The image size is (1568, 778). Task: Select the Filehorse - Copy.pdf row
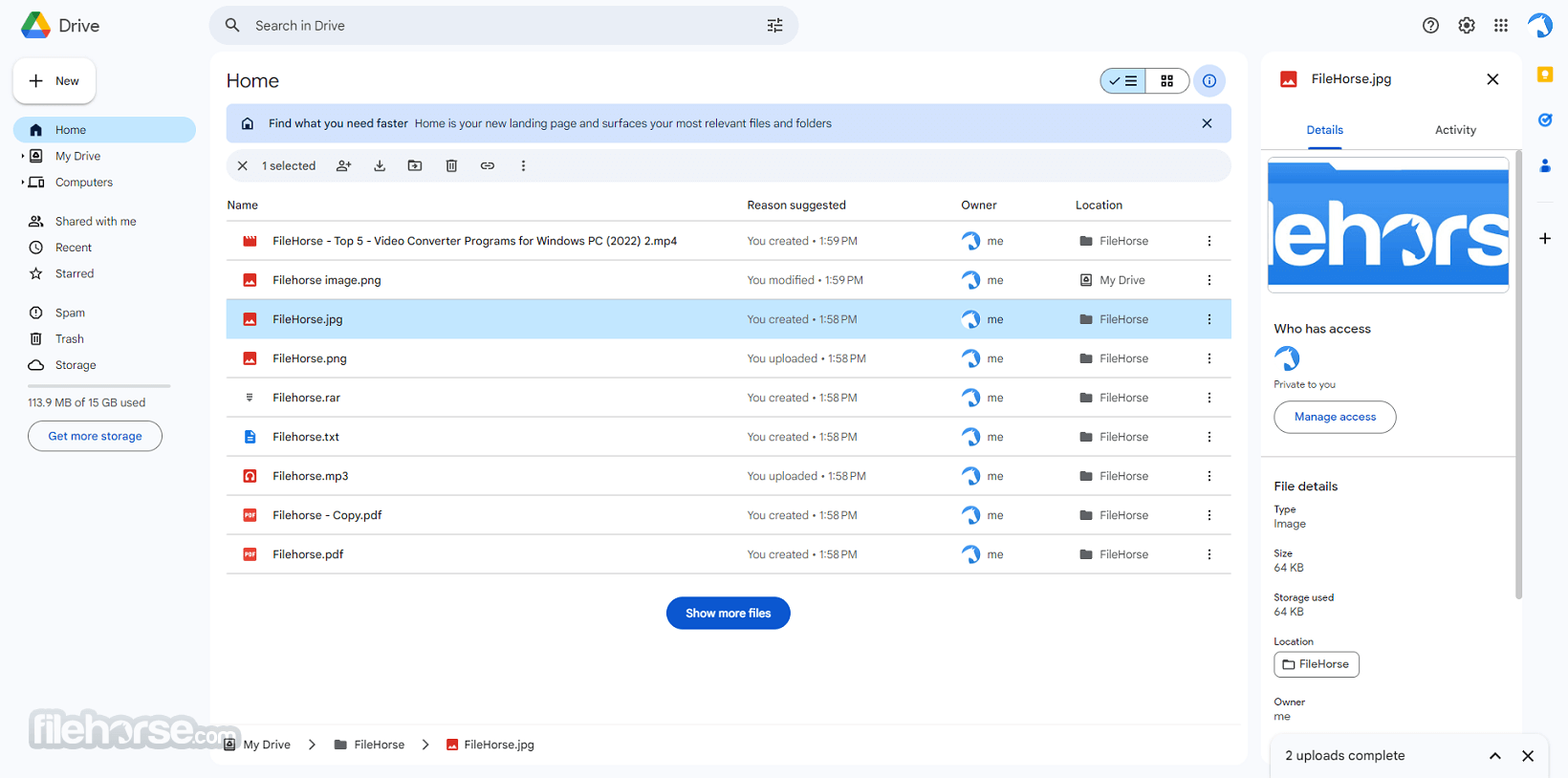point(729,515)
